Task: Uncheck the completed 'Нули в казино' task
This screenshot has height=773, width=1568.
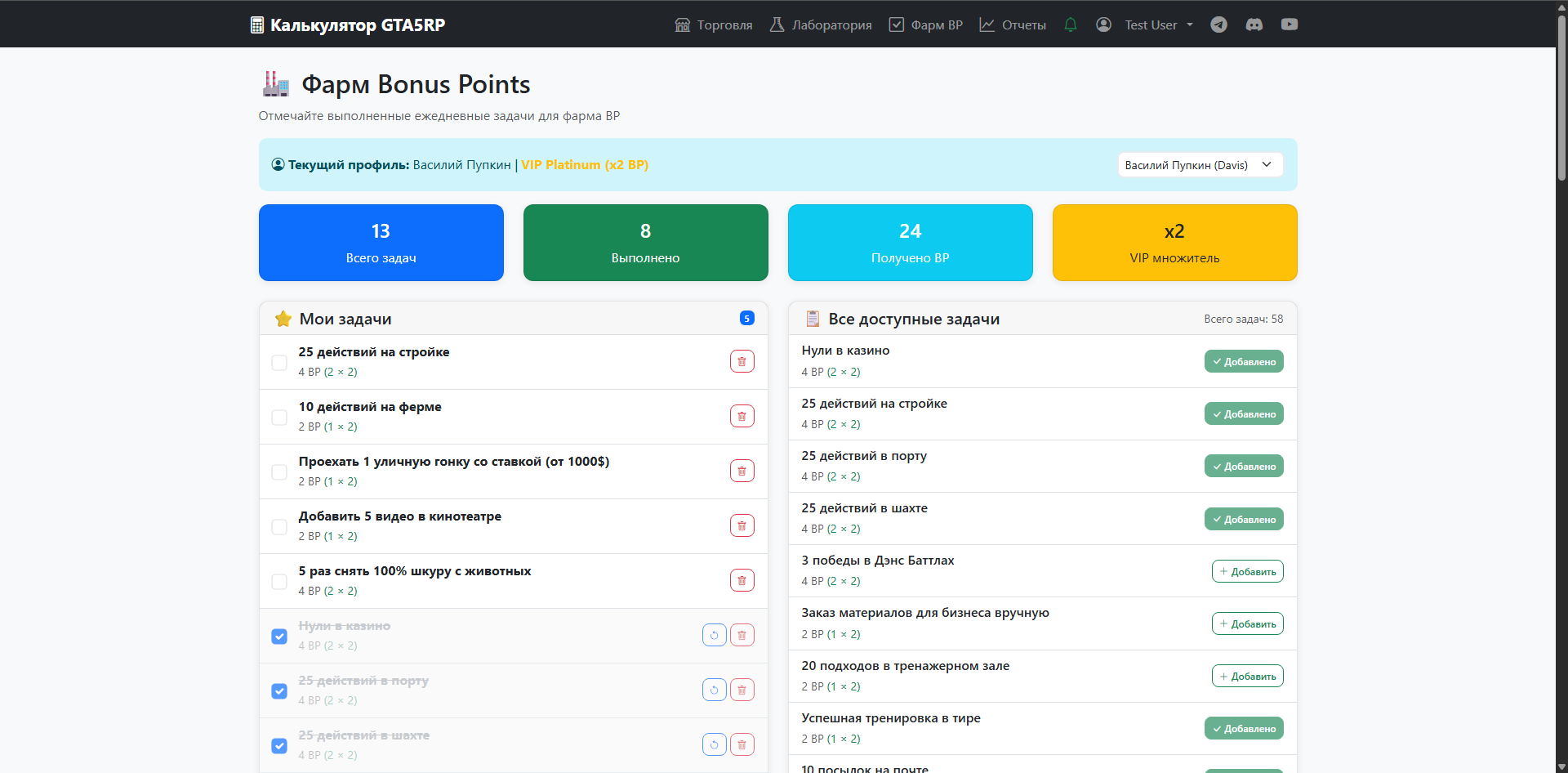Action: [279, 637]
